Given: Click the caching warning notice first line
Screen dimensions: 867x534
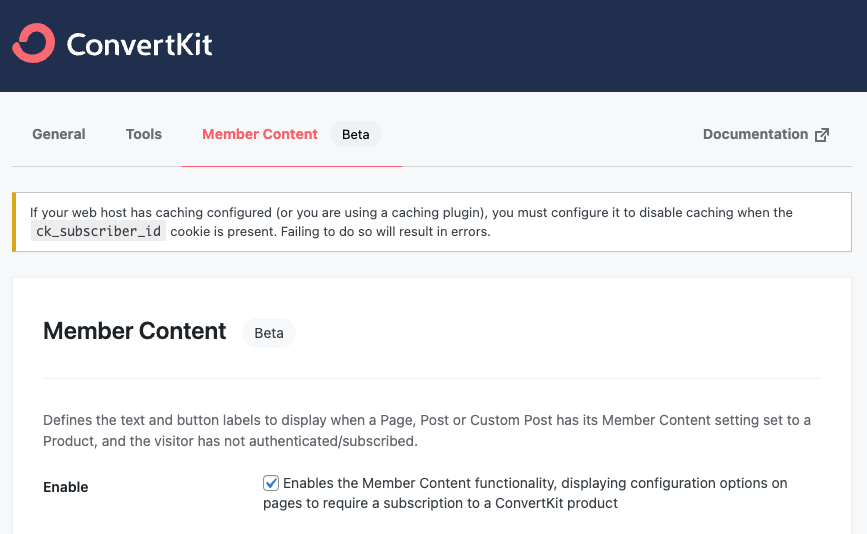Looking at the screenshot, I should pos(410,212).
